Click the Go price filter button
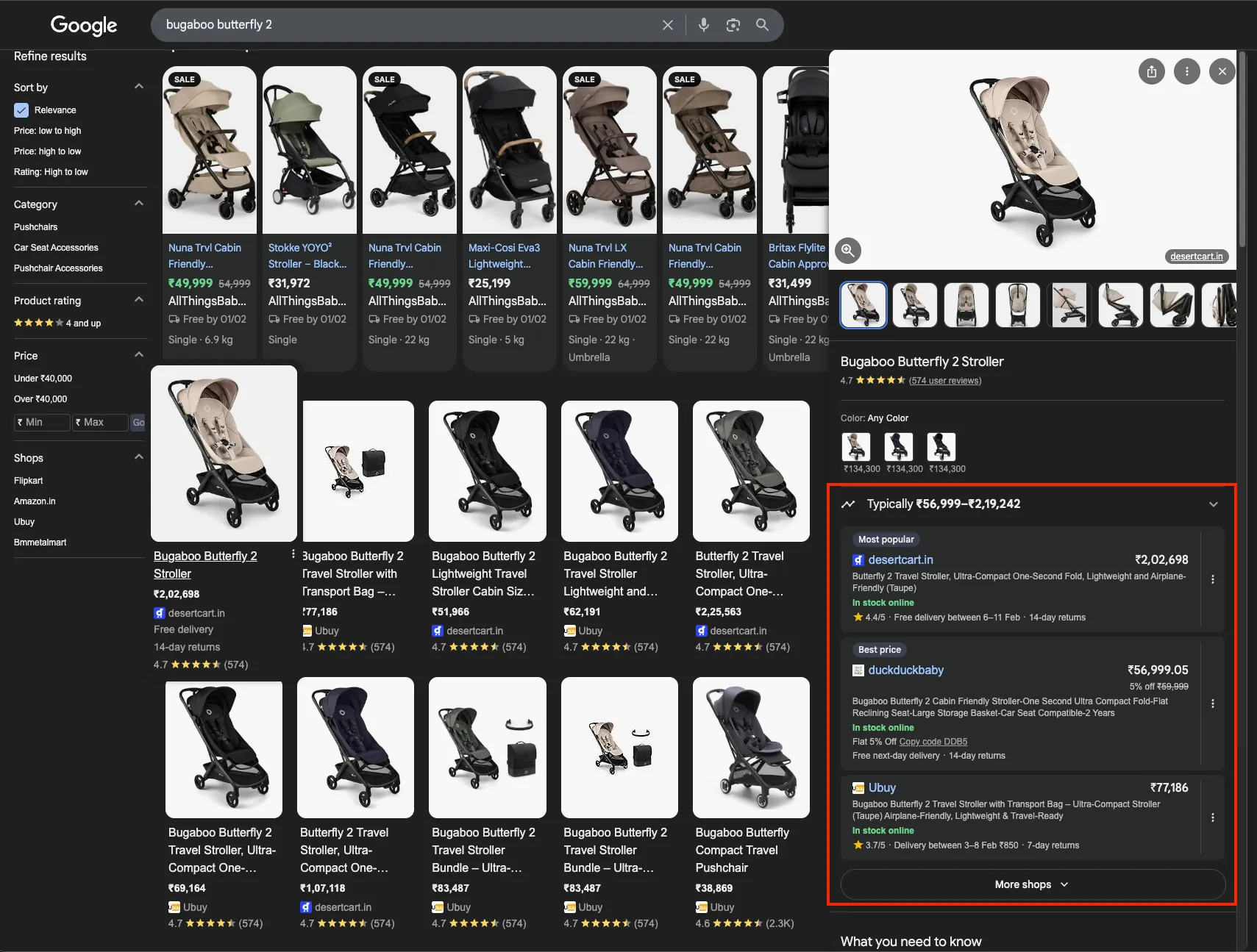Viewport: 1257px width, 952px height. [138, 423]
